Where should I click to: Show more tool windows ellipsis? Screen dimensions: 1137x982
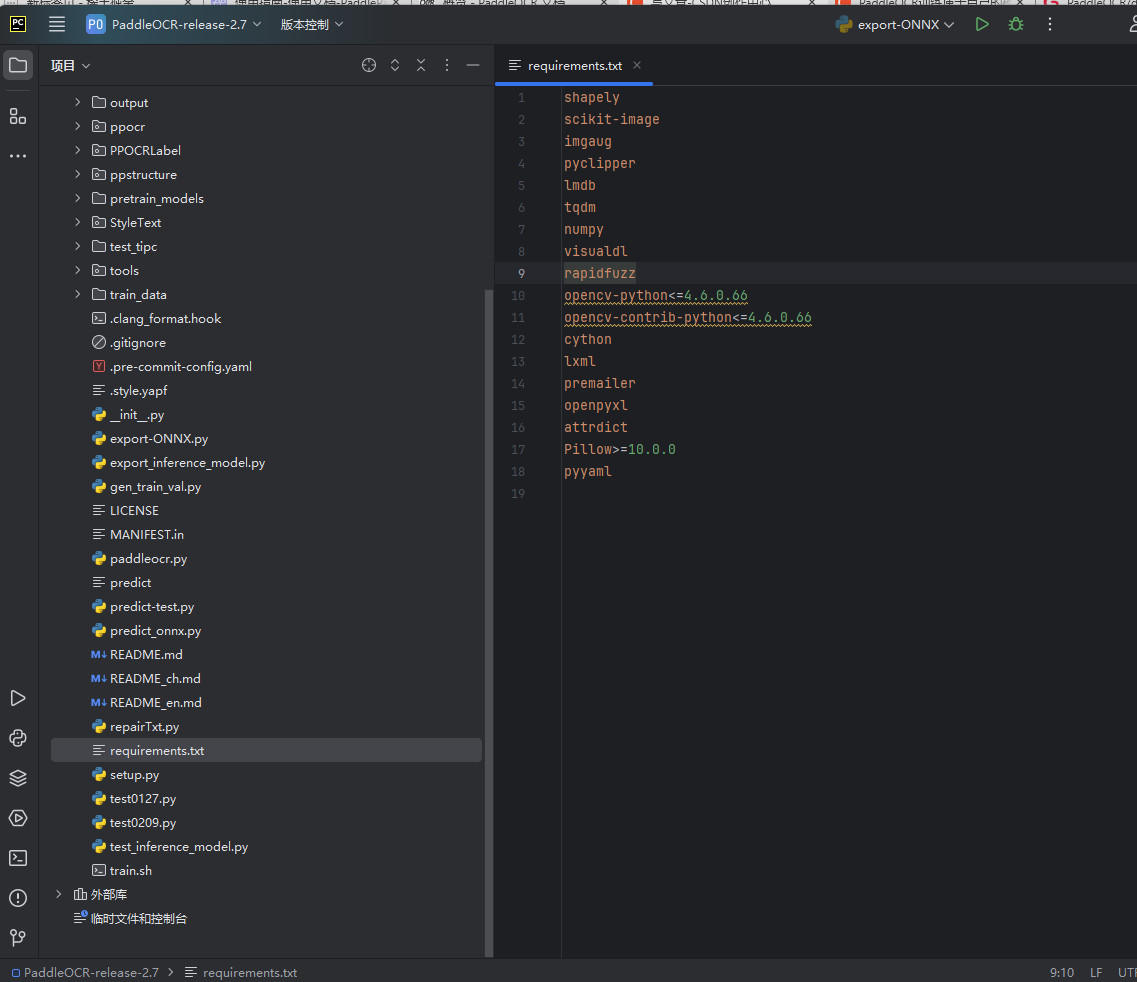18,156
